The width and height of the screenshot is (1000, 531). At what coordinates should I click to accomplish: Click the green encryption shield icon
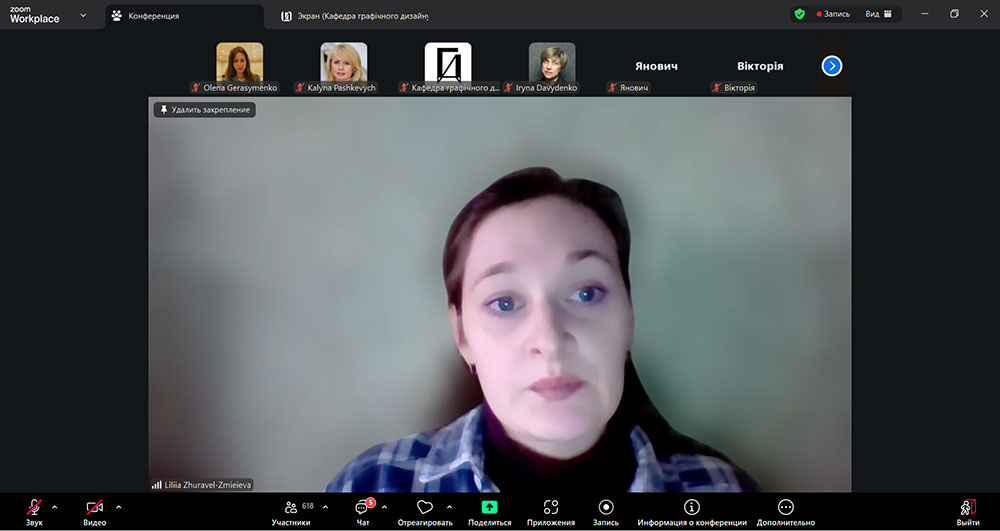(x=799, y=14)
